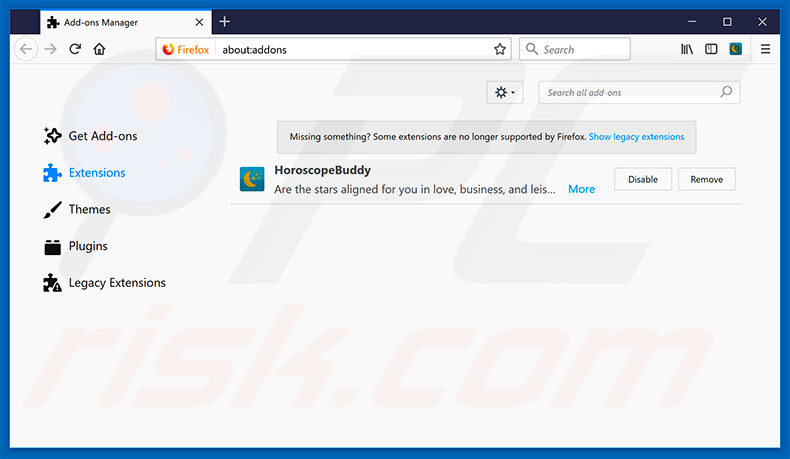Open a new tab
This screenshot has width=790, height=459.
(x=225, y=22)
